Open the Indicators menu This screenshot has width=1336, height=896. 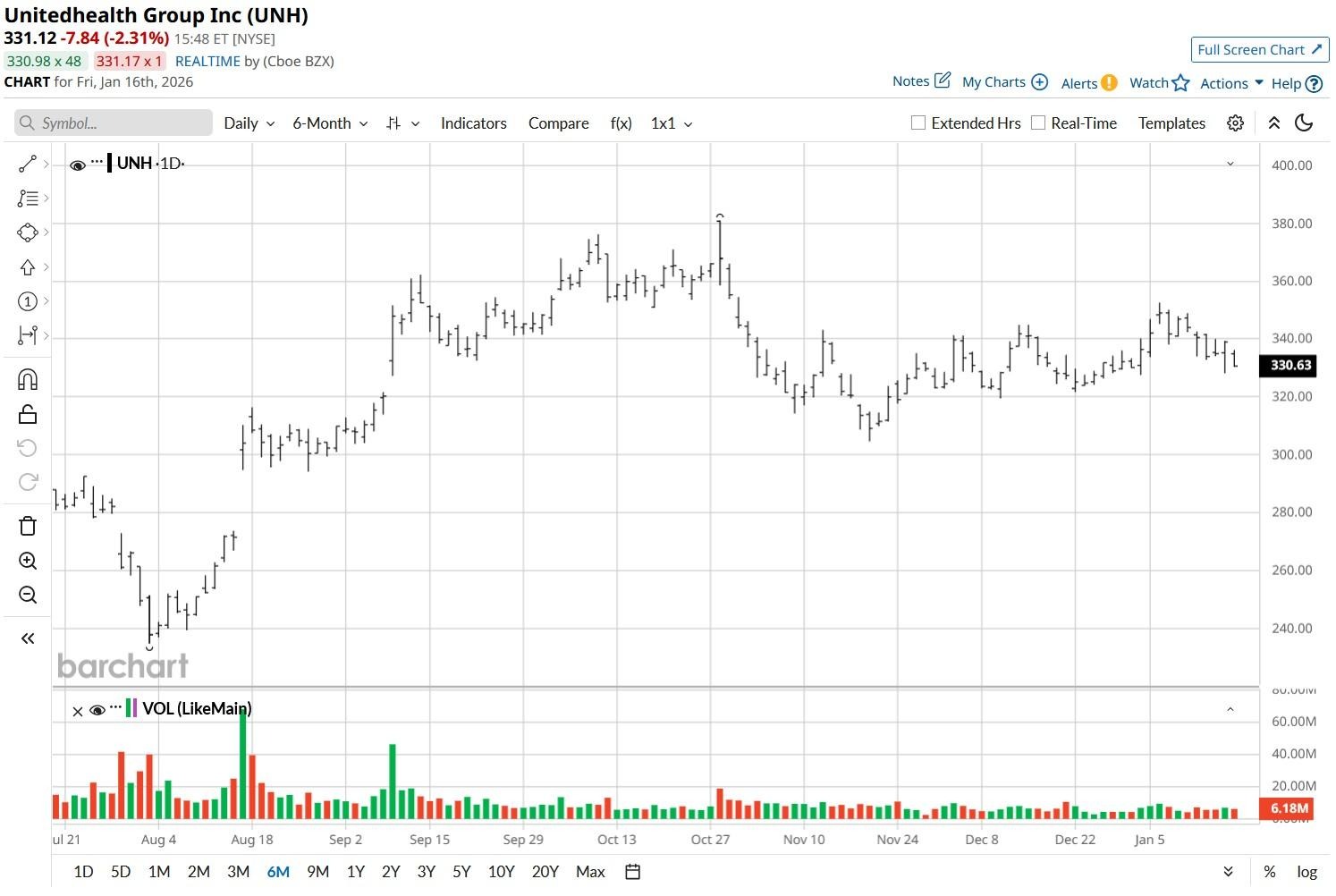pyautogui.click(x=473, y=123)
